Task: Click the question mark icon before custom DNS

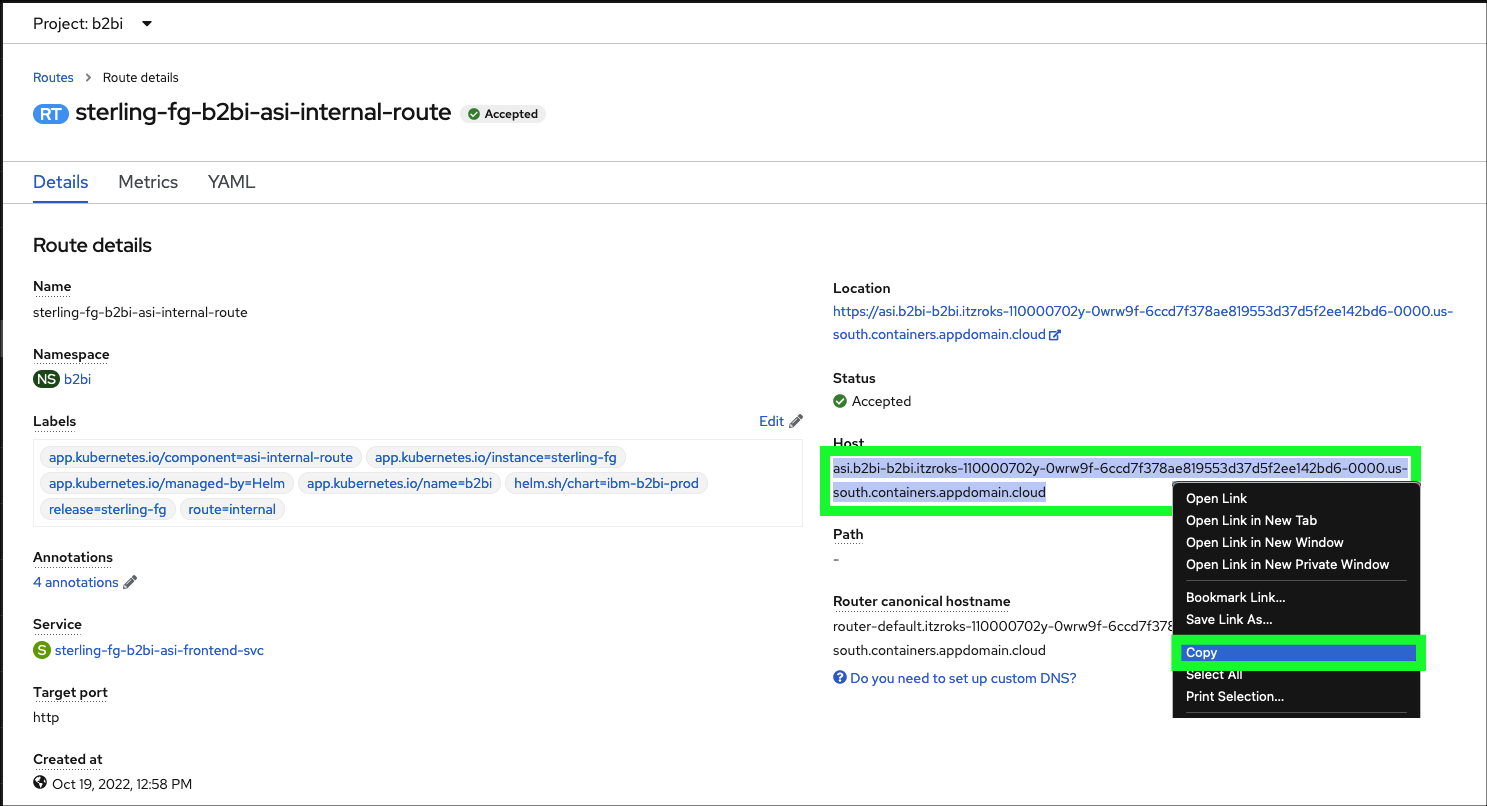Action: coord(840,678)
